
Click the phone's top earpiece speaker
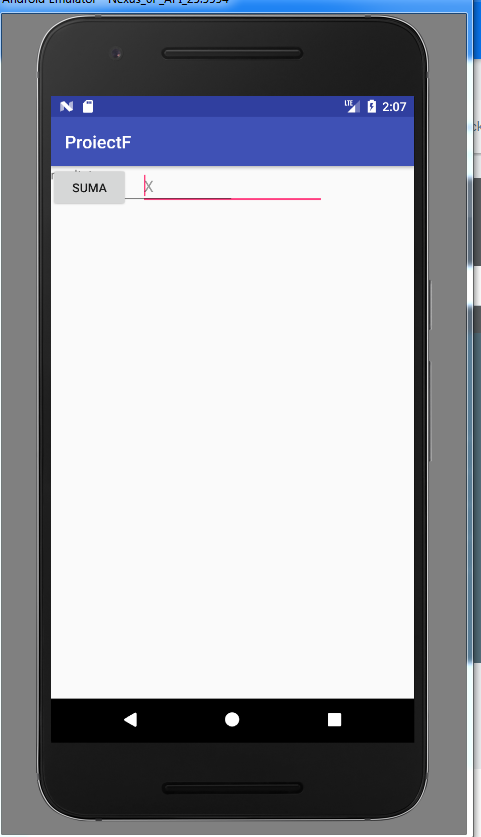coord(232,53)
